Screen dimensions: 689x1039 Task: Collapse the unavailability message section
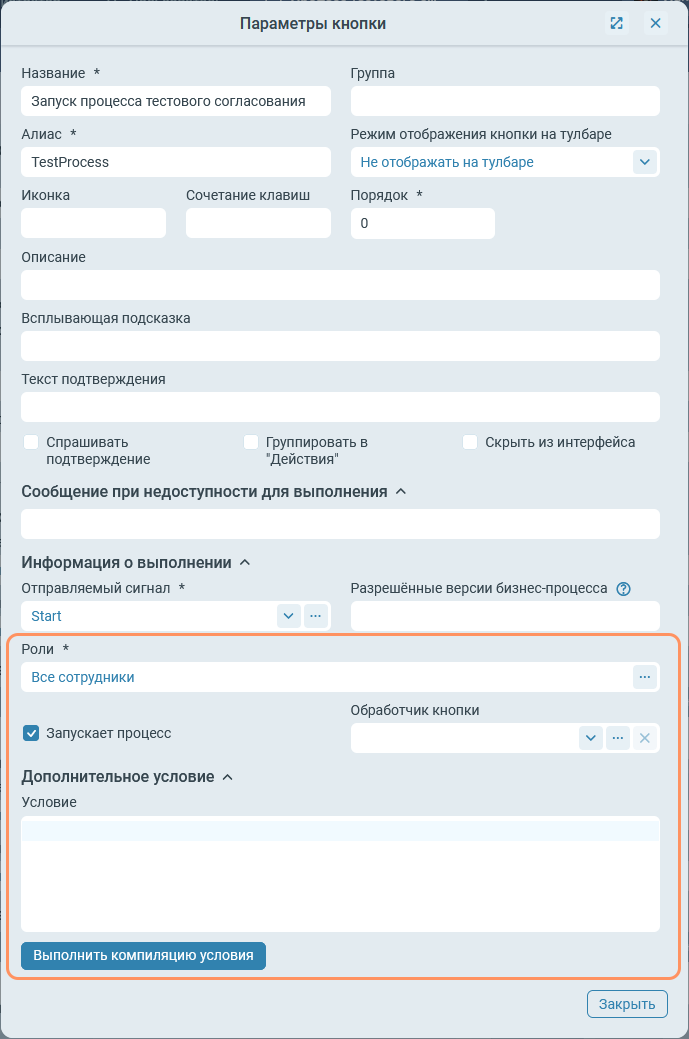401,492
